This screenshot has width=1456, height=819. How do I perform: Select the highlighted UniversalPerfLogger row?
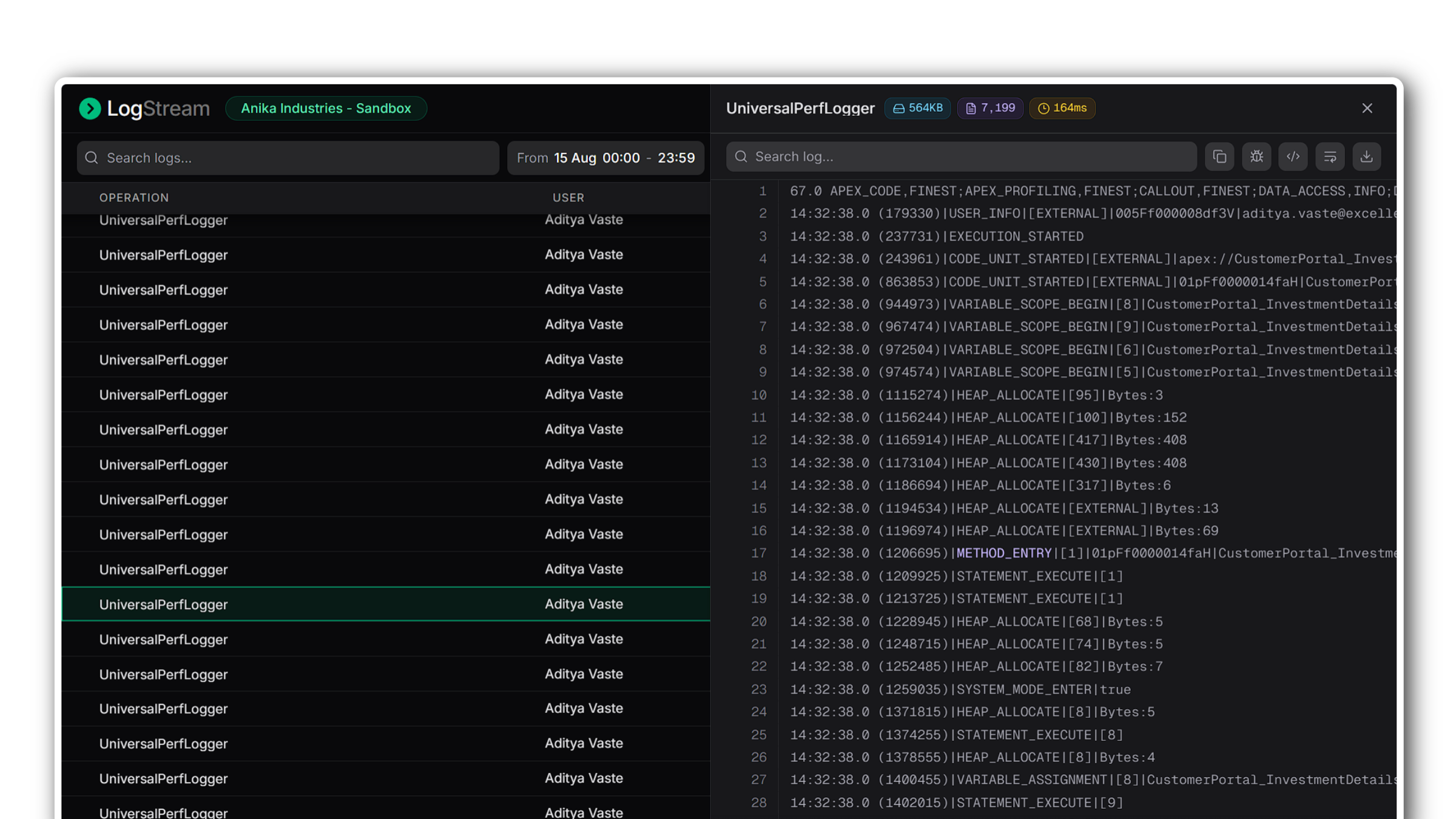[x=386, y=604]
